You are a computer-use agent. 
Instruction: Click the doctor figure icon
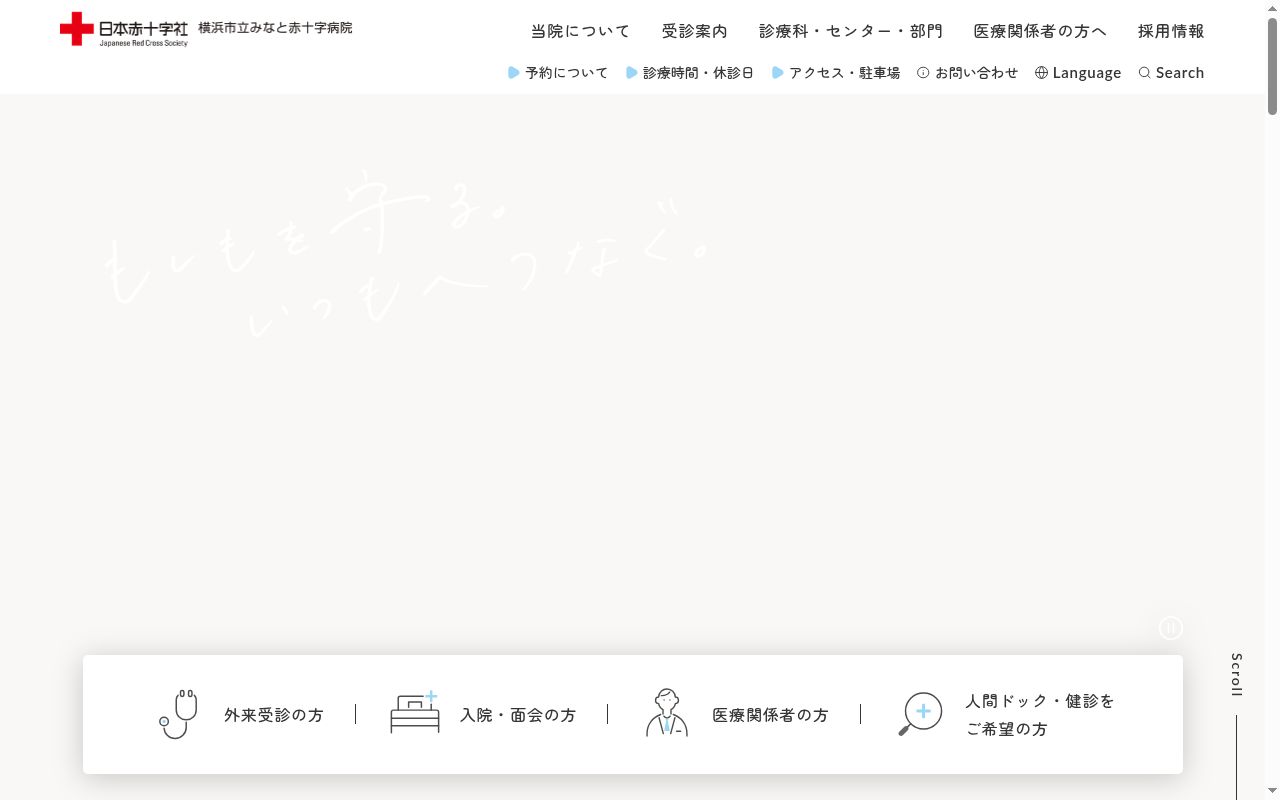click(x=667, y=713)
